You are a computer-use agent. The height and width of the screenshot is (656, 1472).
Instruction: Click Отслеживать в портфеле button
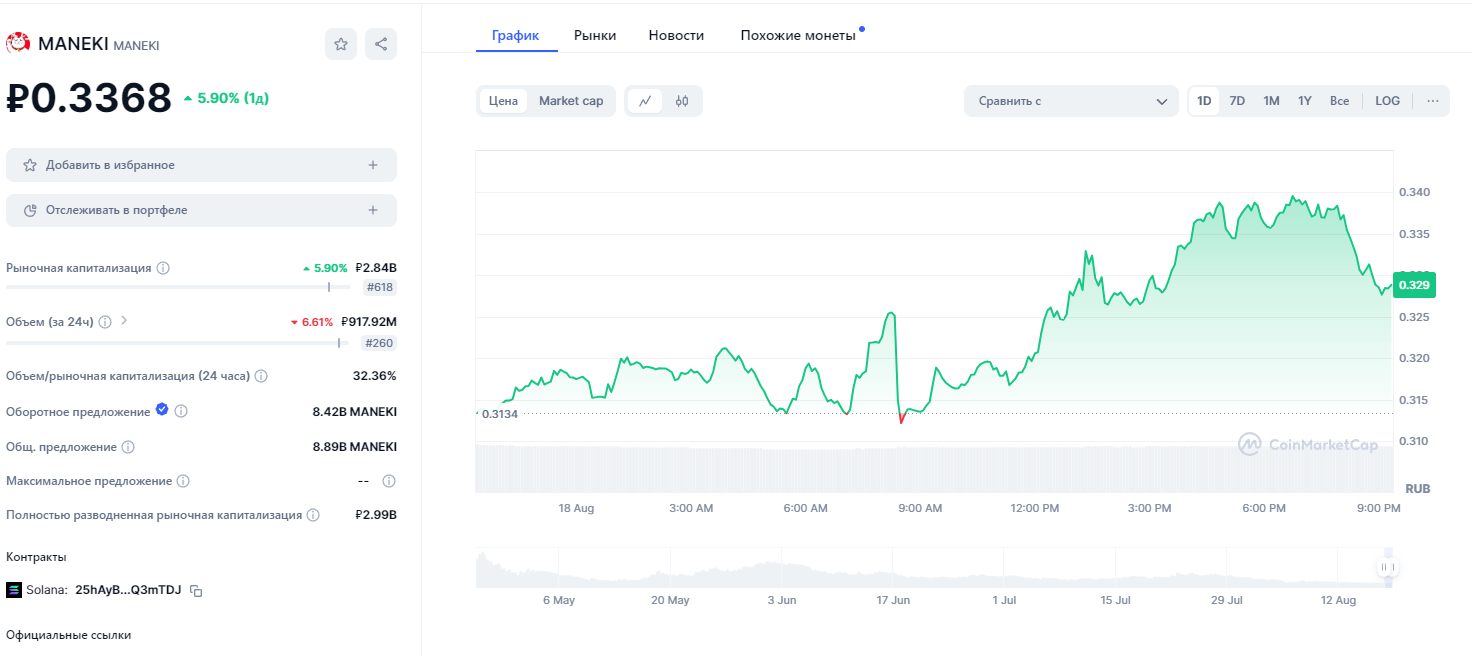(201, 210)
